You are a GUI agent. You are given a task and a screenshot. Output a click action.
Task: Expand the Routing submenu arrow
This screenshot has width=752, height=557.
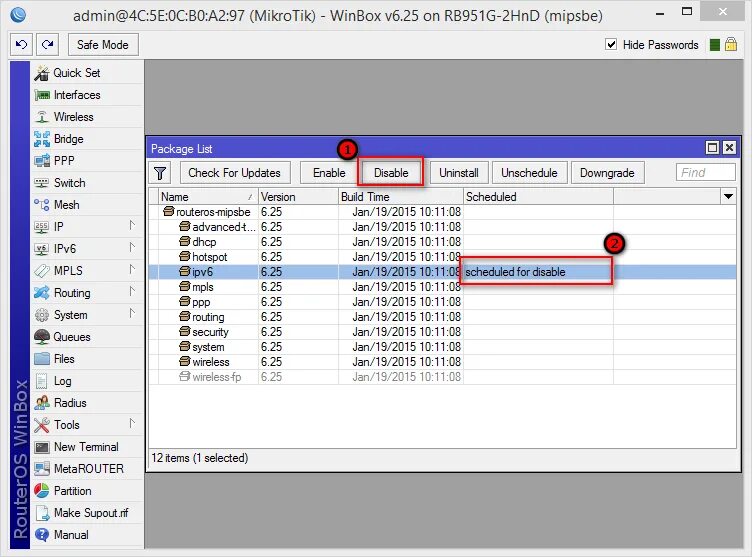pos(131,292)
